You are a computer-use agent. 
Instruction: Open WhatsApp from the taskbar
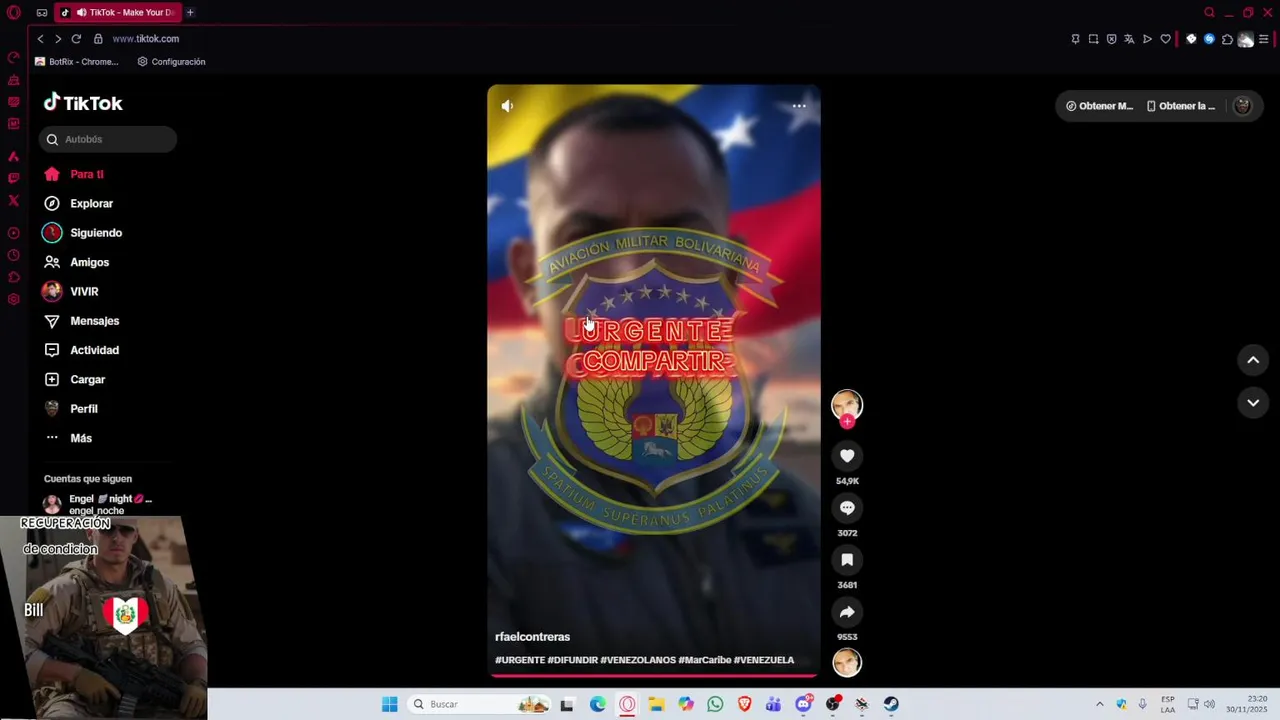point(715,704)
